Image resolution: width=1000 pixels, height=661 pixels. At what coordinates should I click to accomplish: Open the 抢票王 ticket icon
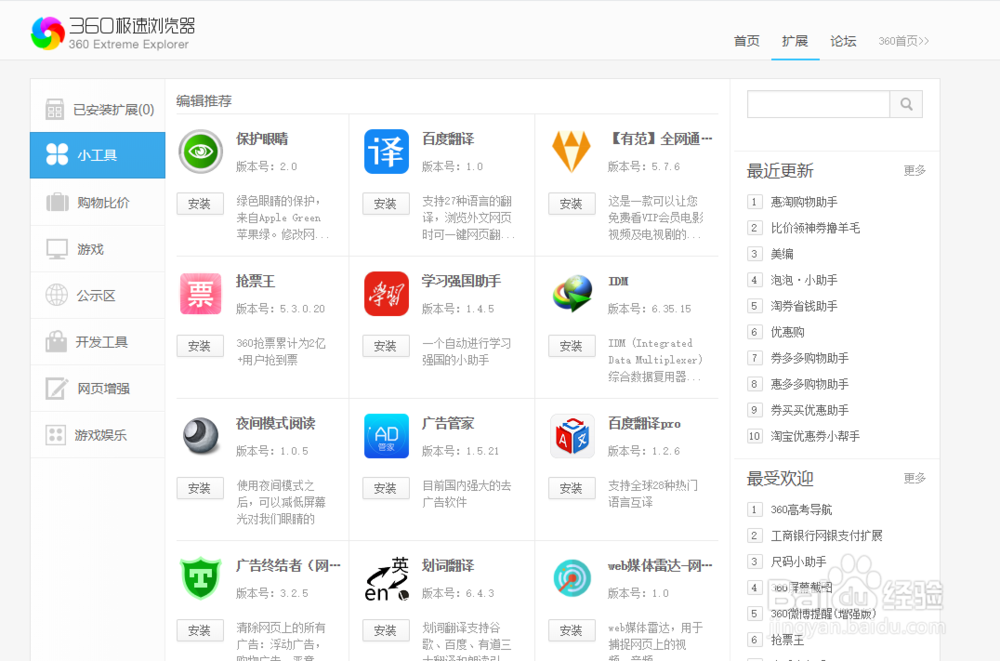pos(200,294)
